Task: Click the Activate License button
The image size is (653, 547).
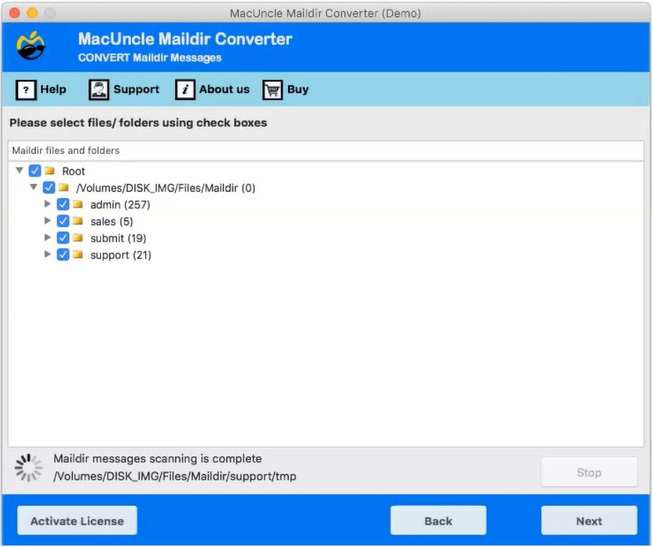Action: [77, 521]
